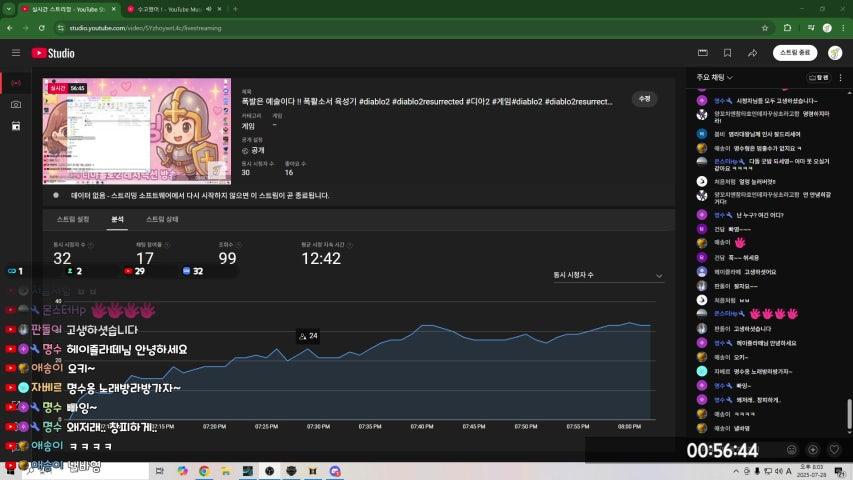This screenshot has height=480, width=853.
Task: Open the chat three-dot options menu
Action: (841, 78)
